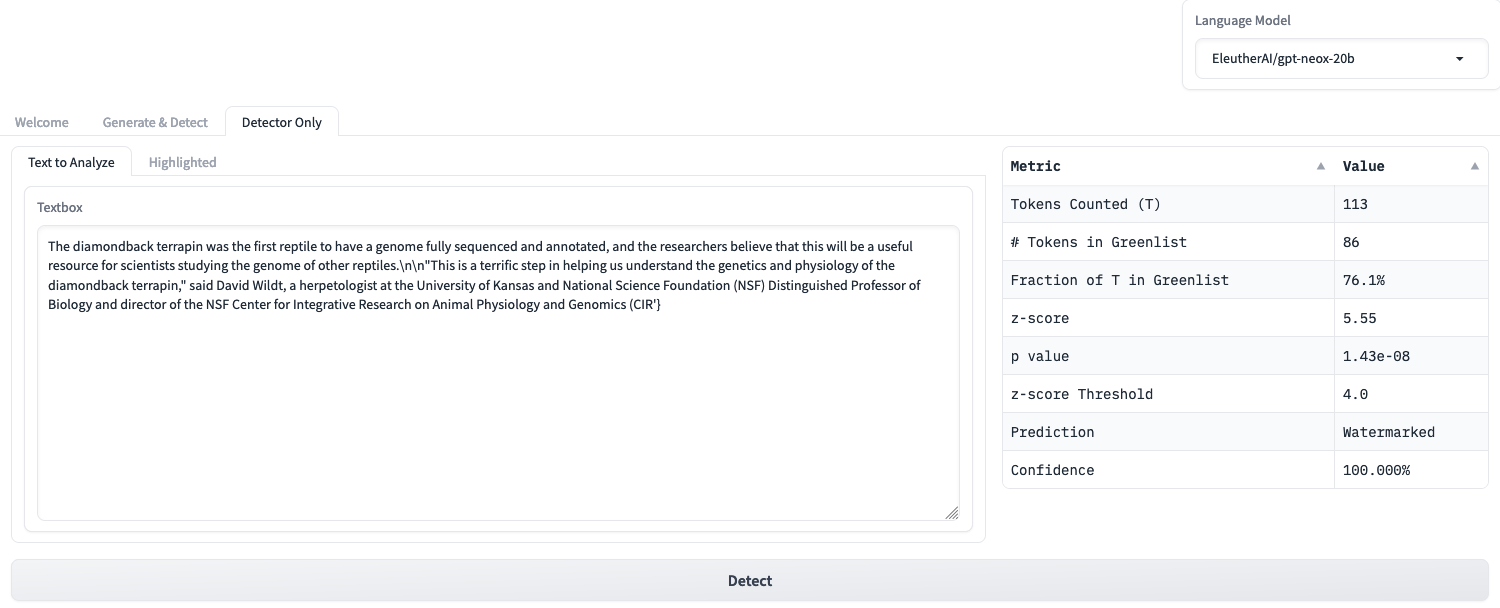Click the z-score value 5.55 cell

click(1411, 318)
